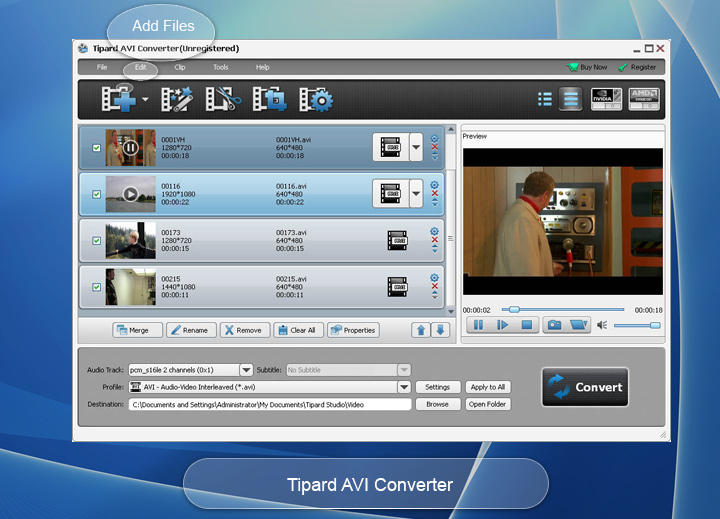Expand format dropdown for 00116.avi
The height and width of the screenshot is (519, 720).
coord(416,194)
